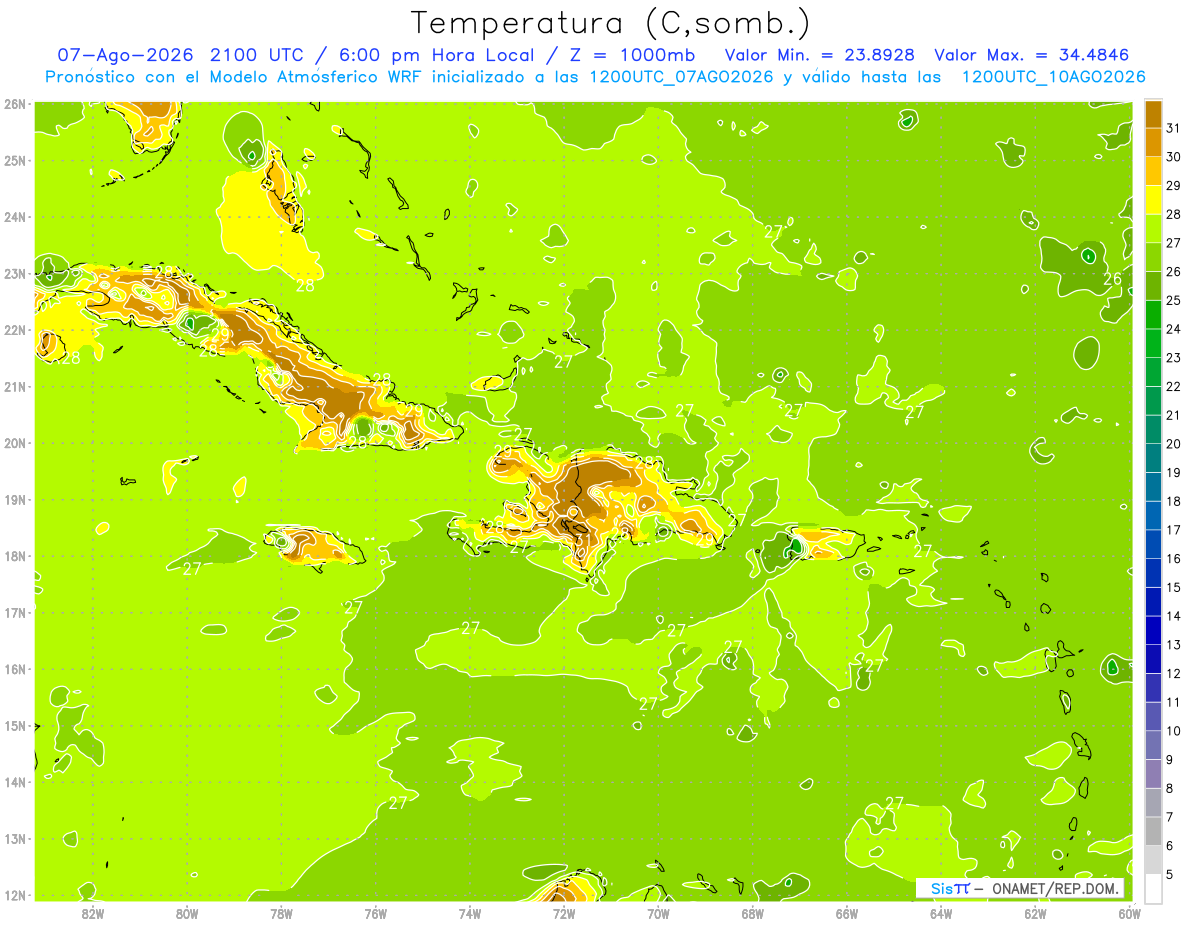
Task: Click the legend scale value 28
Action: (1173, 214)
